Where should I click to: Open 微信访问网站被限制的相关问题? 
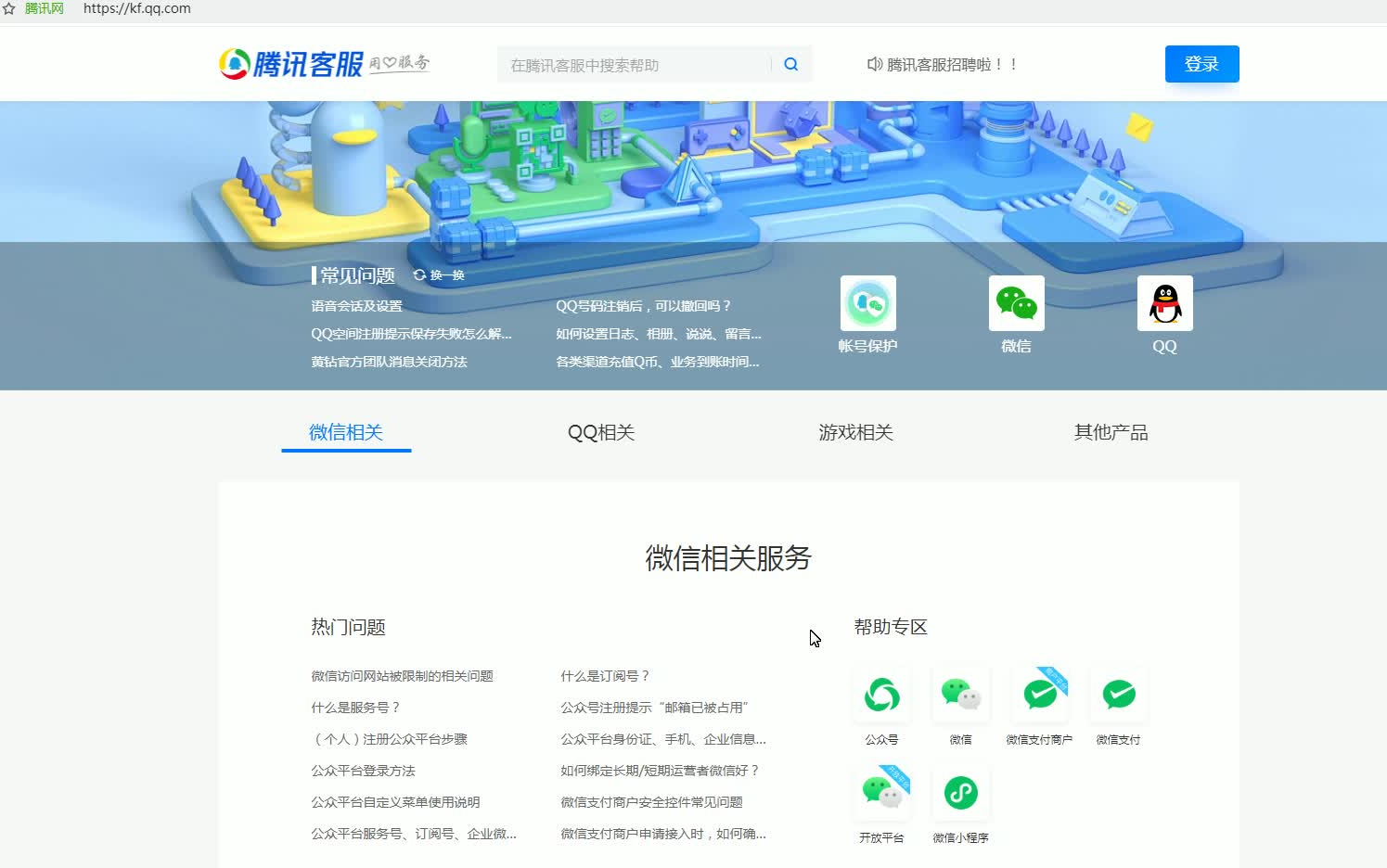click(402, 676)
